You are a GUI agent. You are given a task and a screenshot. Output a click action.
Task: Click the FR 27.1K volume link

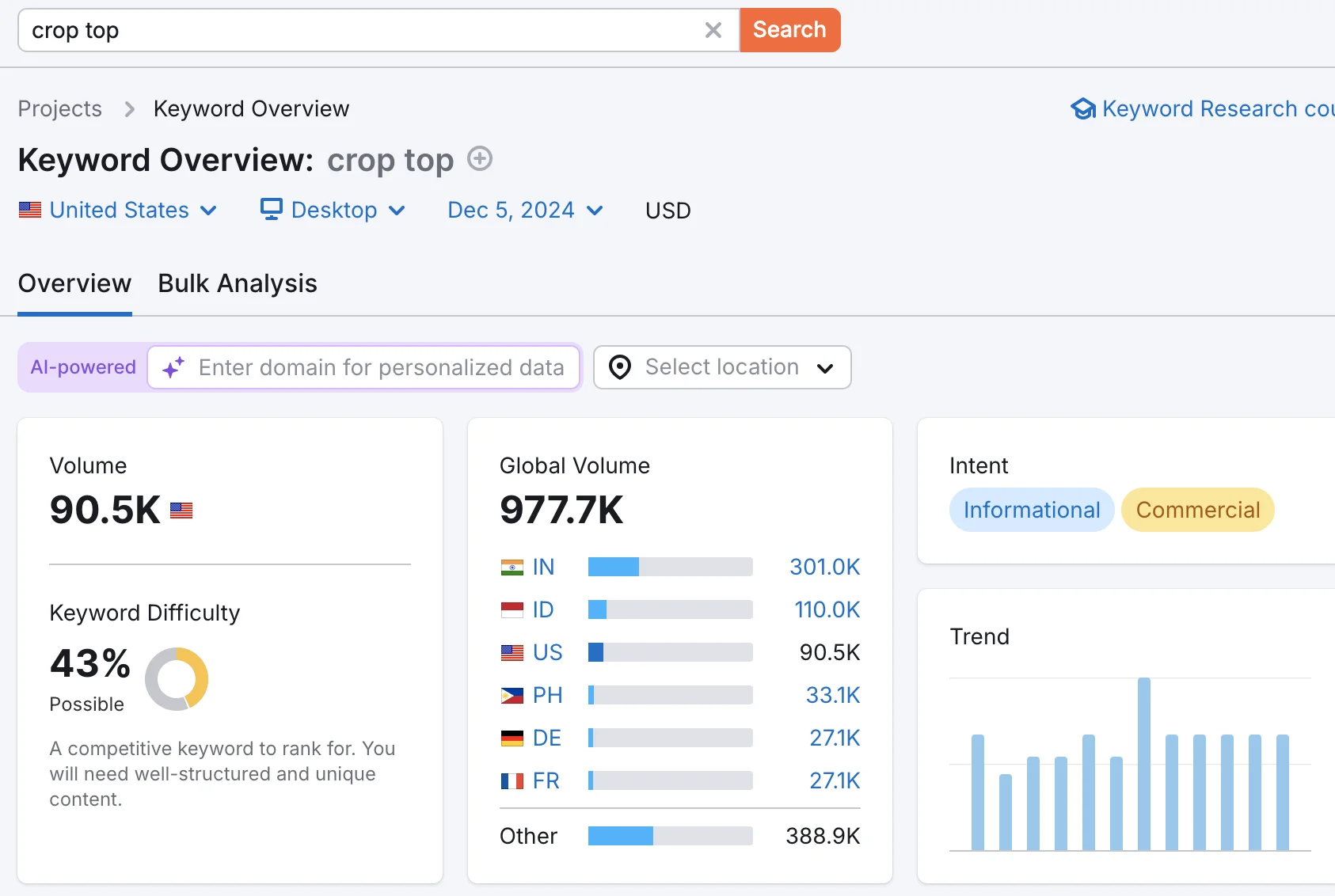pyautogui.click(x=835, y=780)
